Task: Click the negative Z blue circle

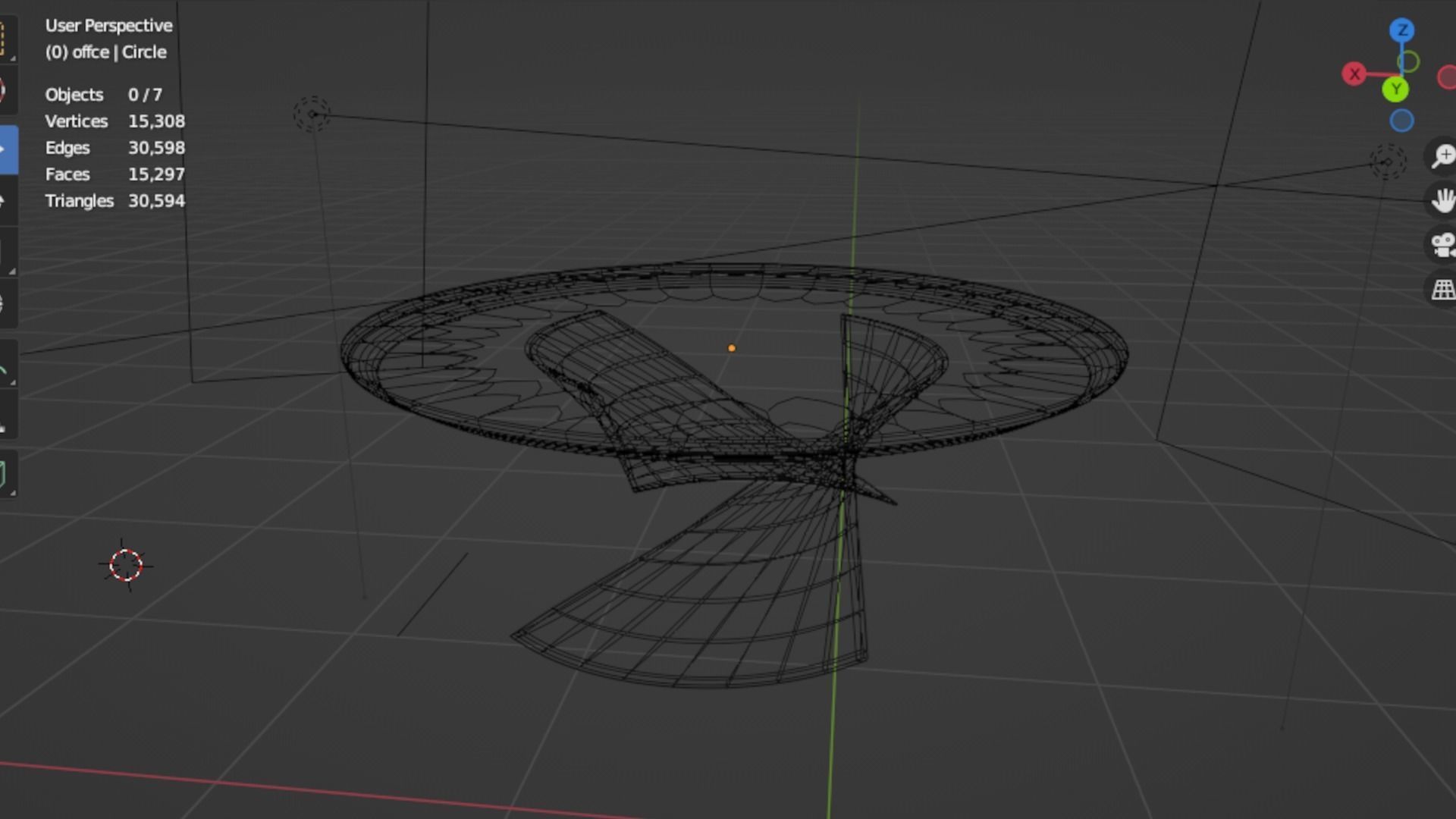Action: point(1402,121)
